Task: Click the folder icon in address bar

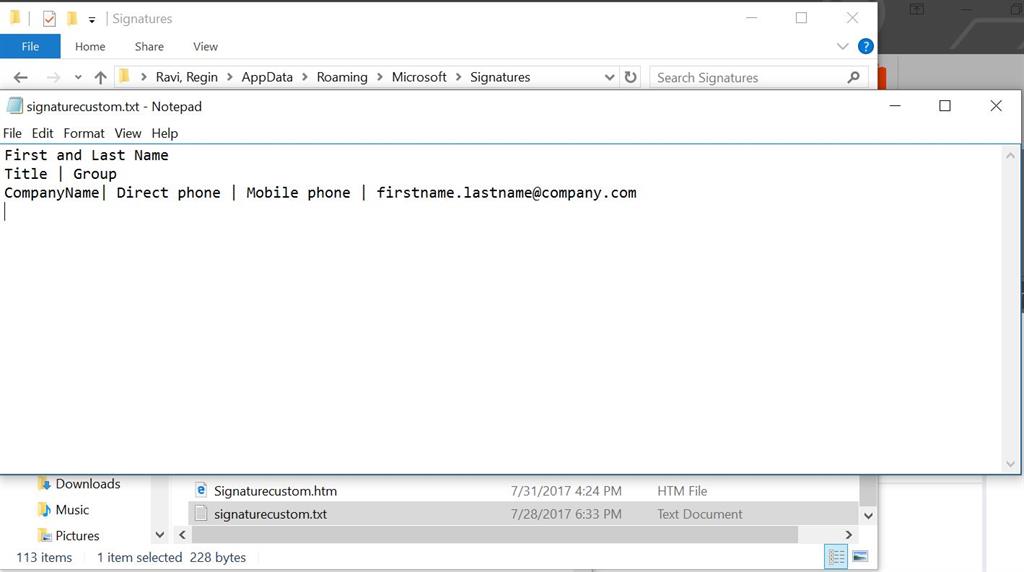Action: pos(124,76)
